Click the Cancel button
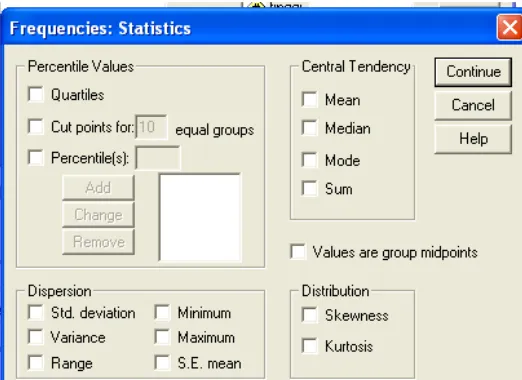The width and height of the screenshot is (522, 380). [473, 105]
